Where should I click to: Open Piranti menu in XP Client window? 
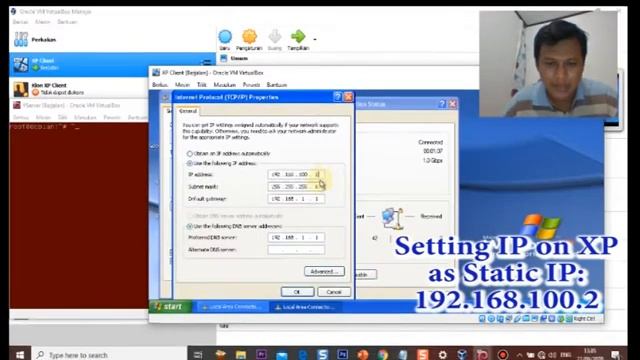coord(251,85)
